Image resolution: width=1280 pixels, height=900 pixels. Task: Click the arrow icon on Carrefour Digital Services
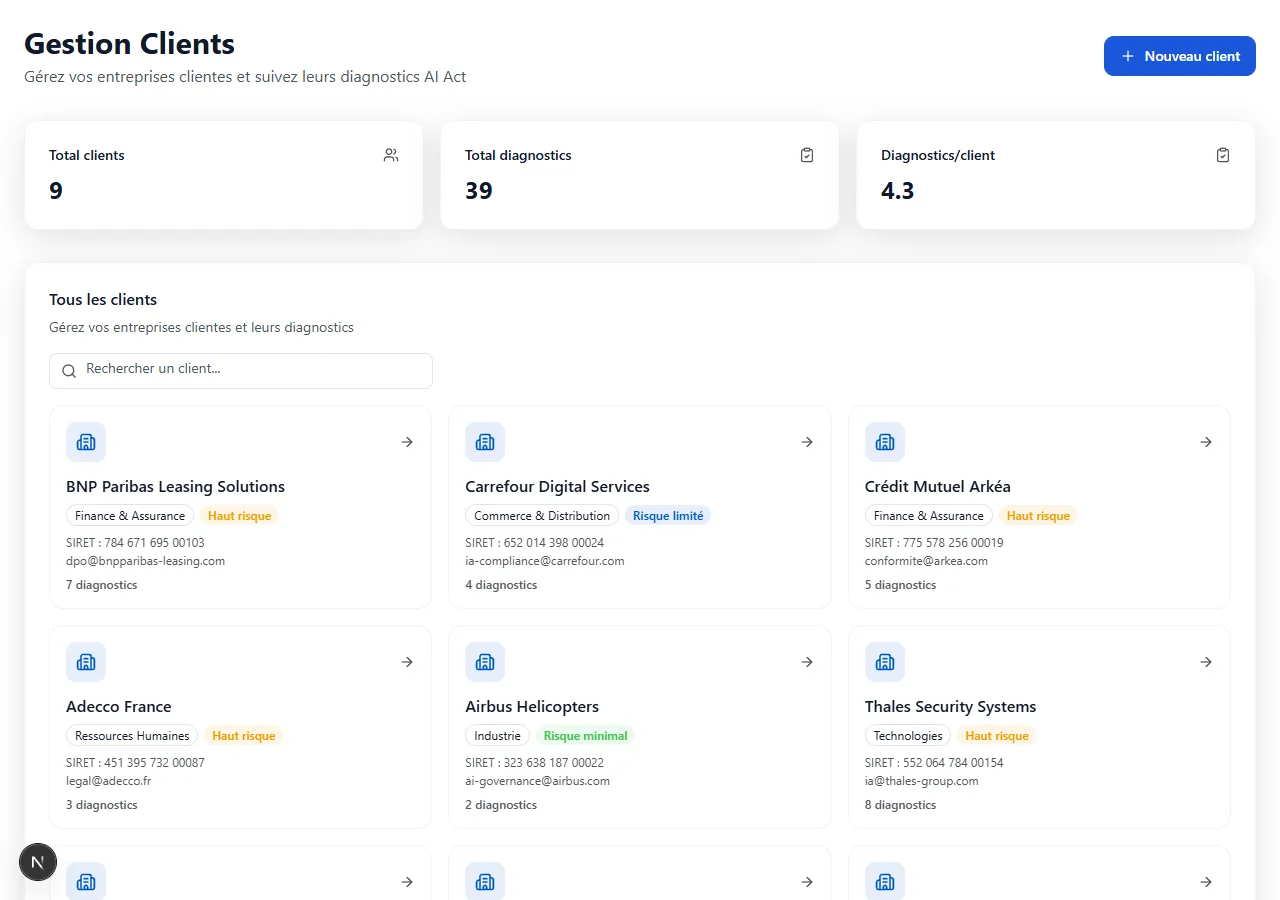[807, 442]
